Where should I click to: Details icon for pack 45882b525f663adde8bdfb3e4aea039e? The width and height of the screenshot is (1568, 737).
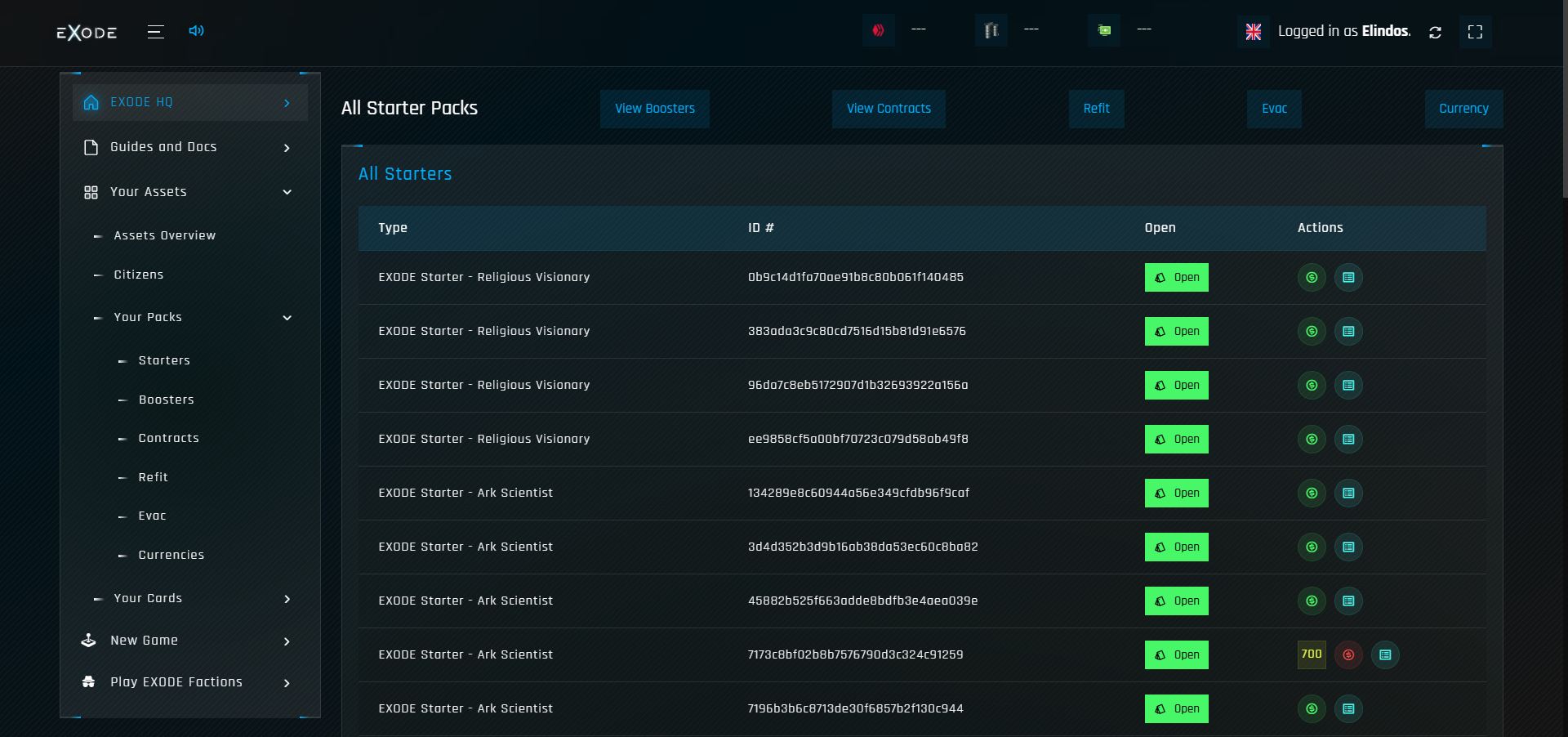pos(1348,601)
